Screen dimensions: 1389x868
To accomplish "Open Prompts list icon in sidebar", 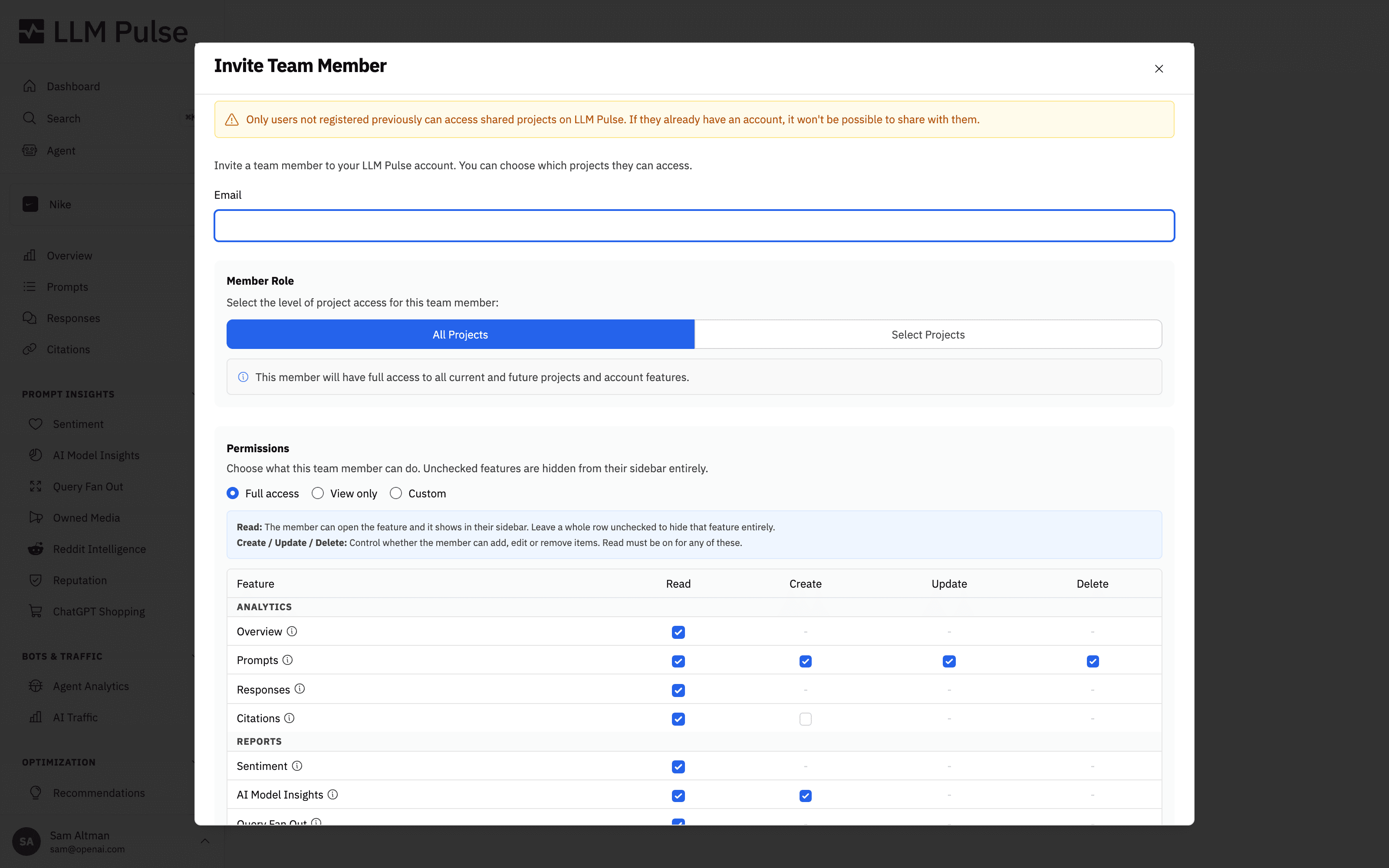I will pyautogui.click(x=30, y=286).
